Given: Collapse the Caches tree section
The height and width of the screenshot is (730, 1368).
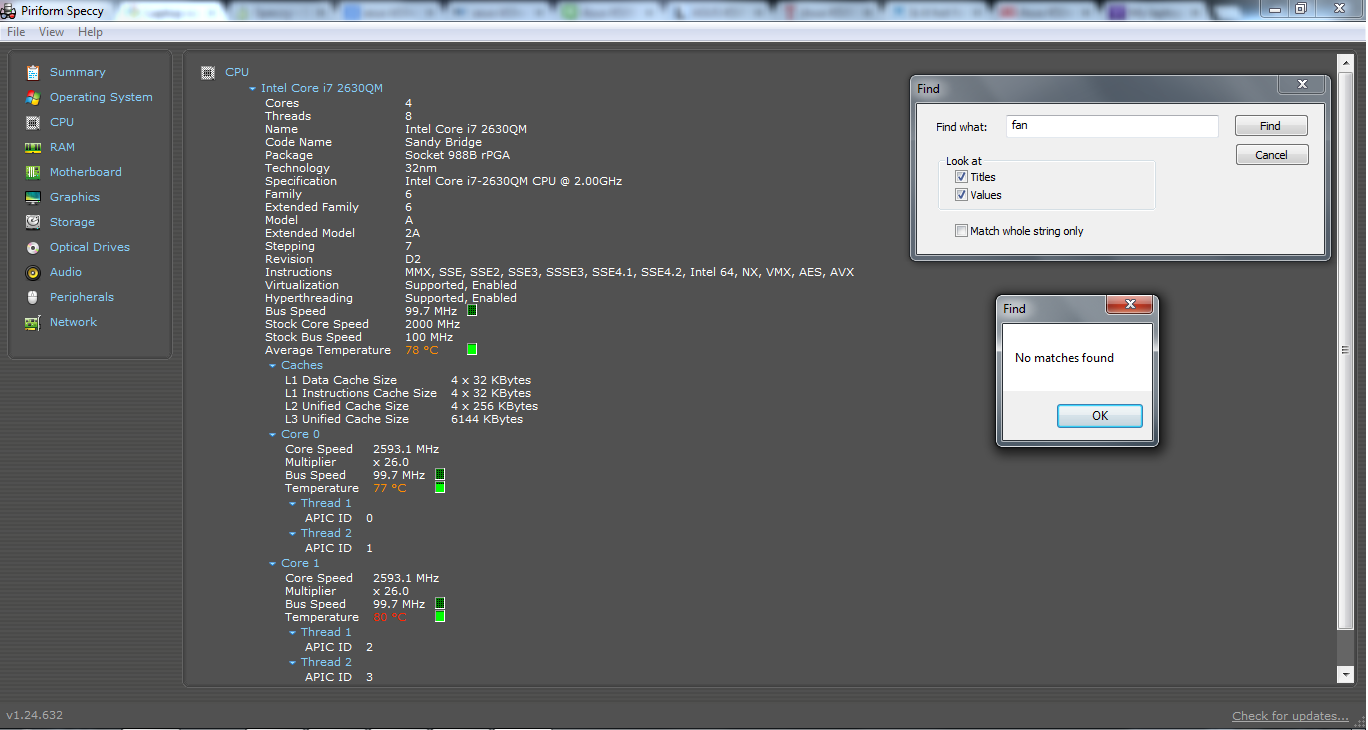Looking at the screenshot, I should point(273,366).
